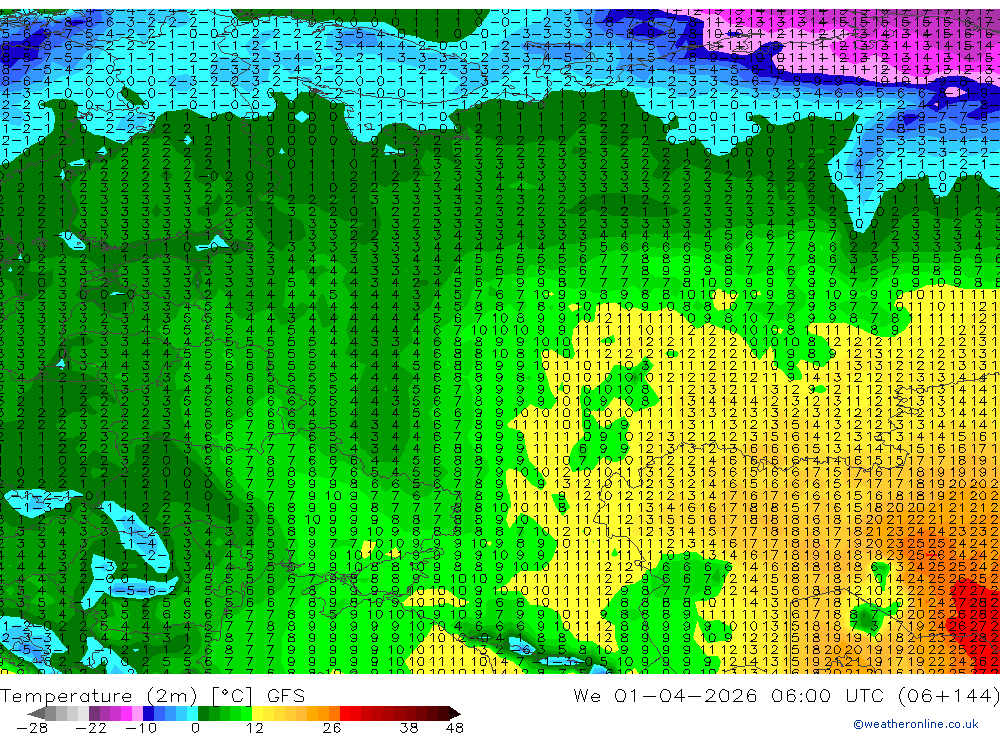Pick the darkest green swatch next to 0
This screenshot has height=733, width=1000.
tap(203, 713)
